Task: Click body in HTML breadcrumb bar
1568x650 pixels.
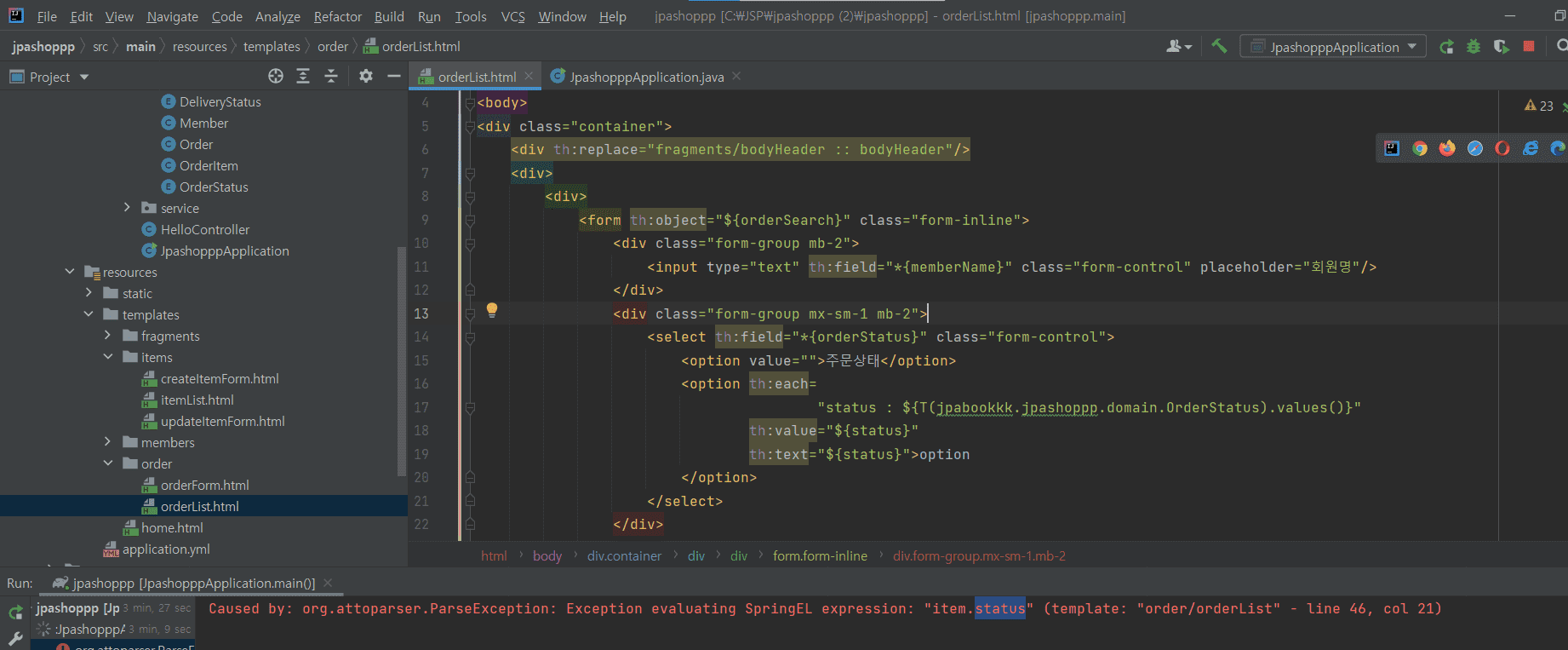Action: (547, 555)
